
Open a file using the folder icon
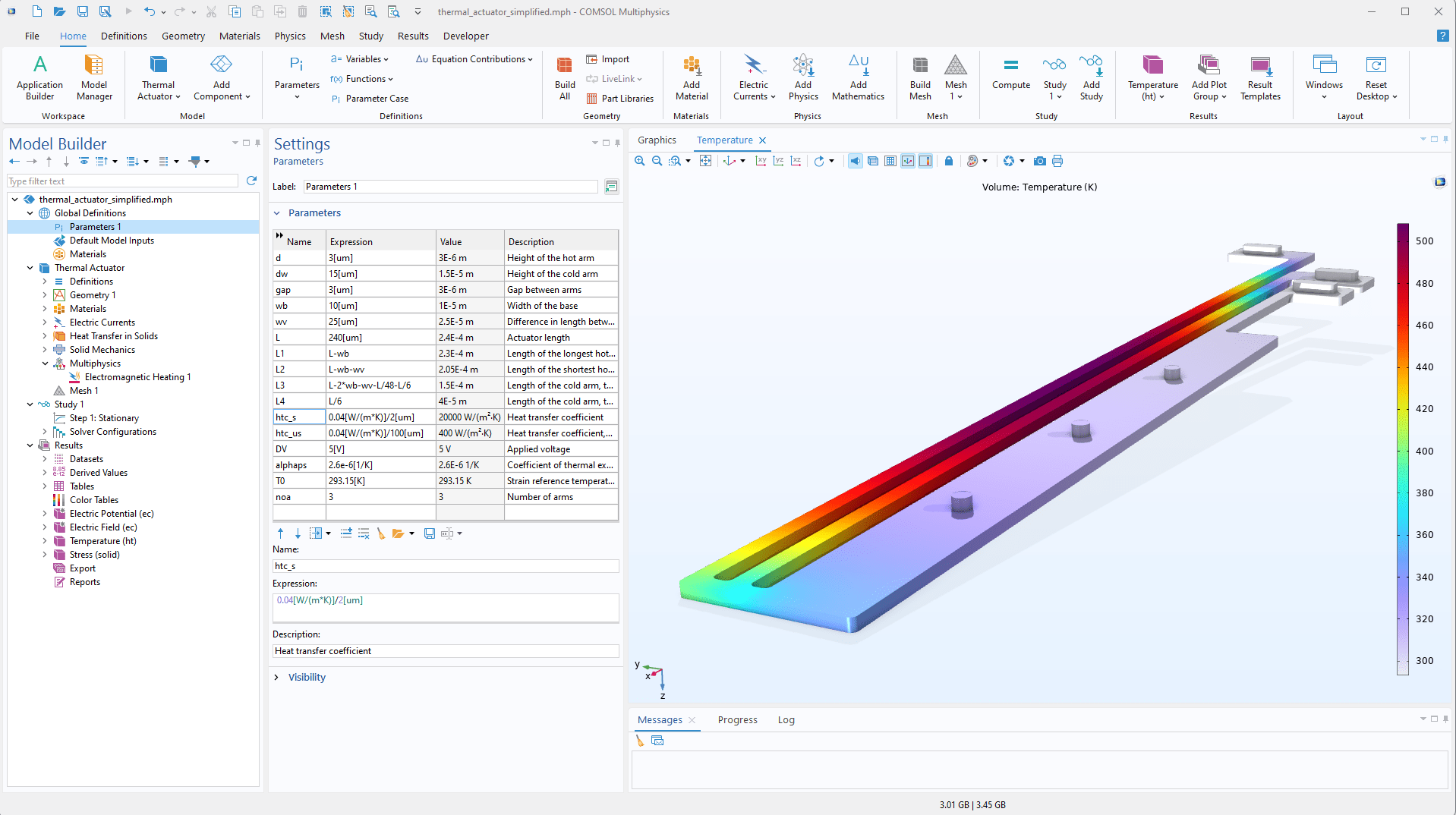[x=59, y=11]
